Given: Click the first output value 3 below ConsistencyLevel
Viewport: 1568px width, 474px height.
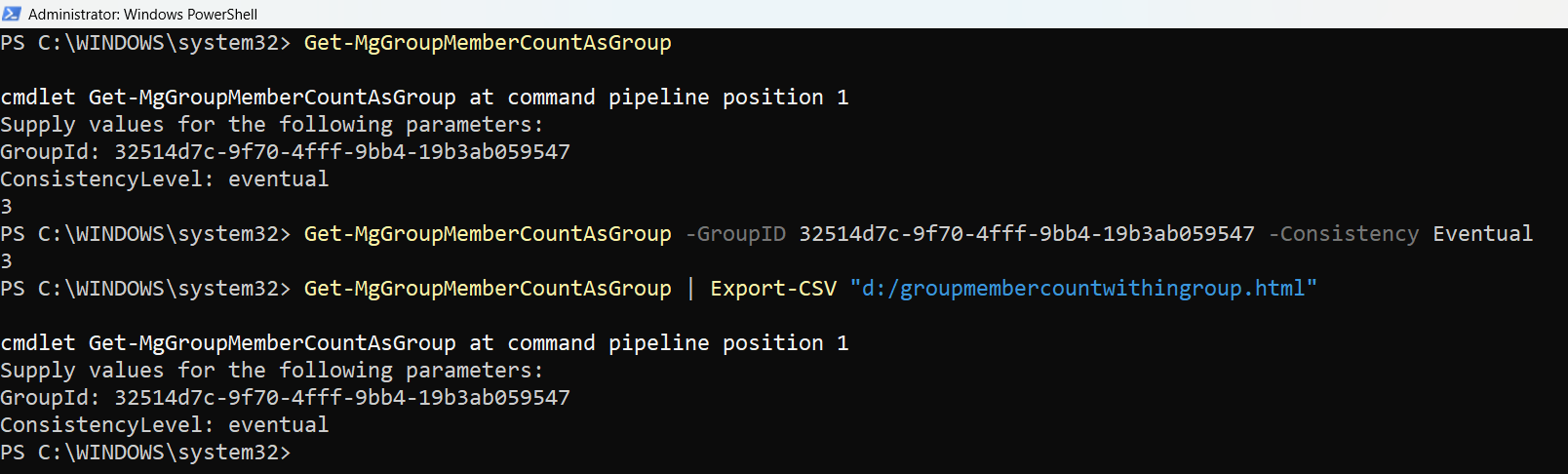Looking at the screenshot, I should pos(7,207).
